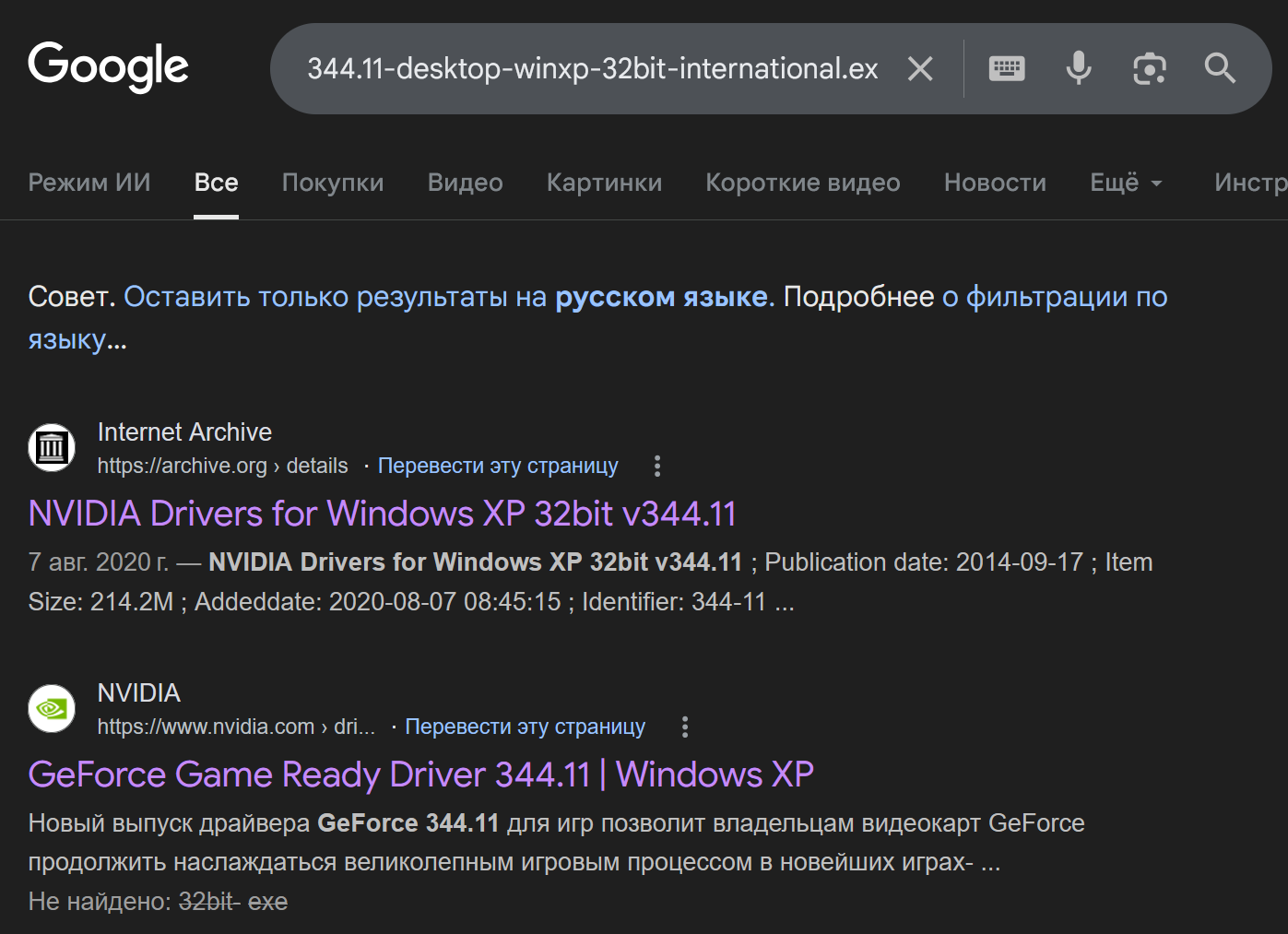Keep only Russian-language results link
This screenshot has width=1288, height=934.
coord(449,297)
